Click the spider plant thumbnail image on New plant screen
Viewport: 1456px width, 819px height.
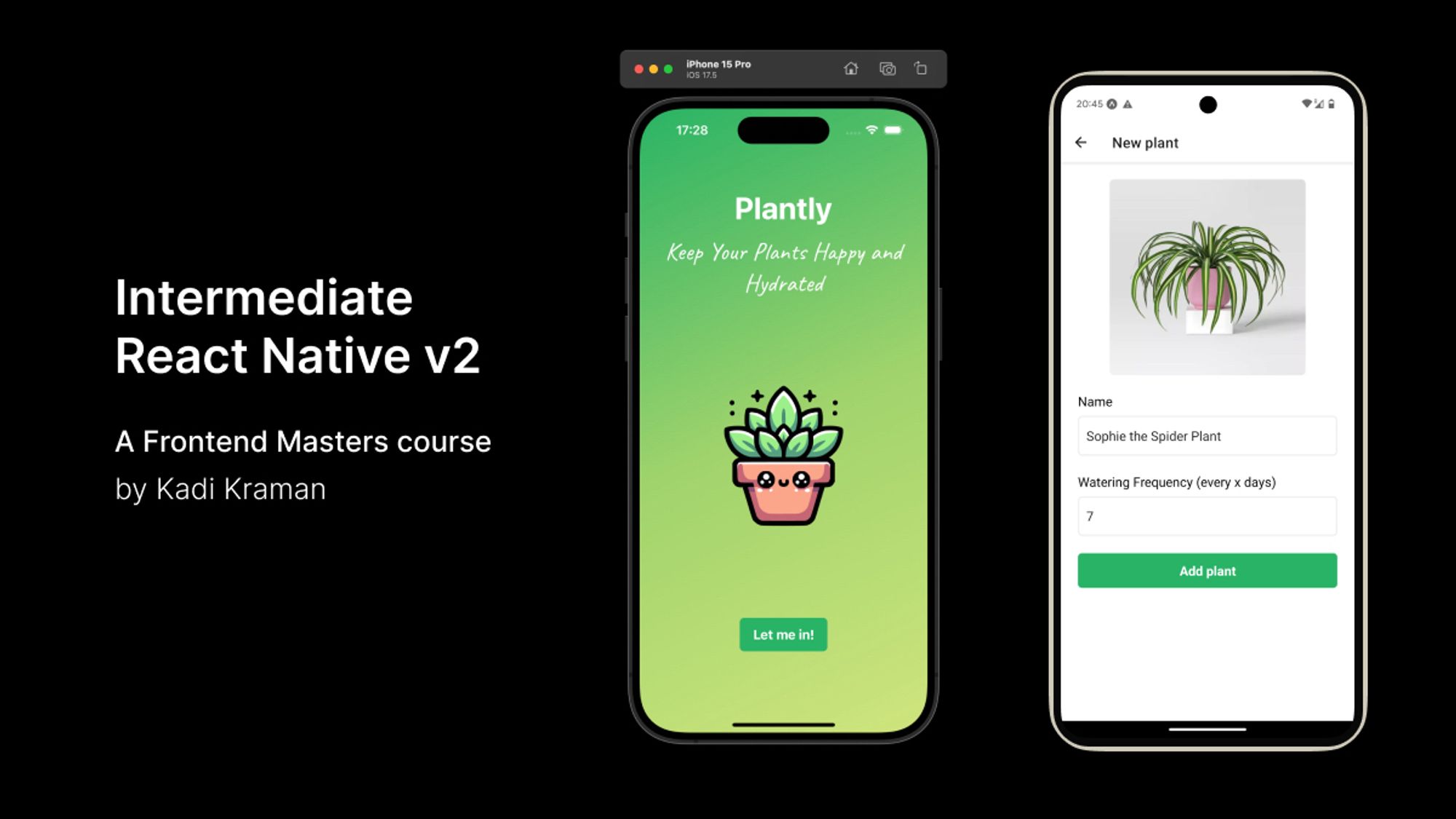pos(1206,275)
